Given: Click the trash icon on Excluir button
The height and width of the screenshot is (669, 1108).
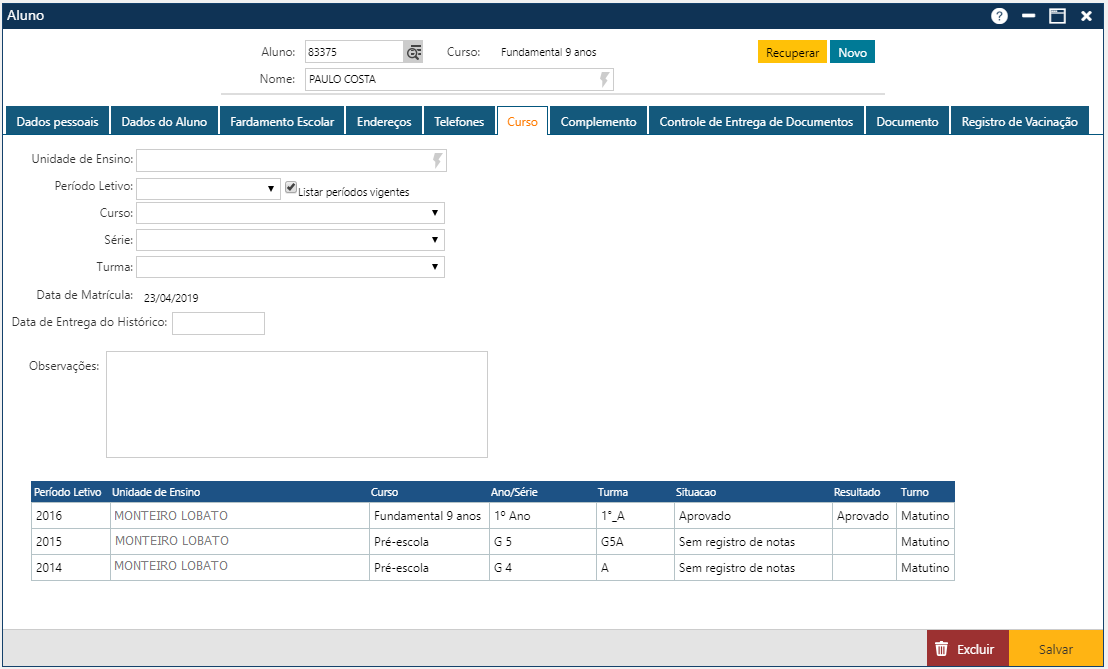Looking at the screenshot, I should [x=941, y=649].
